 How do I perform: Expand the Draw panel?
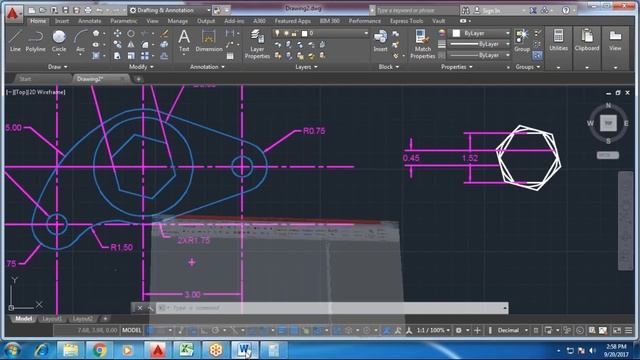(x=58, y=67)
